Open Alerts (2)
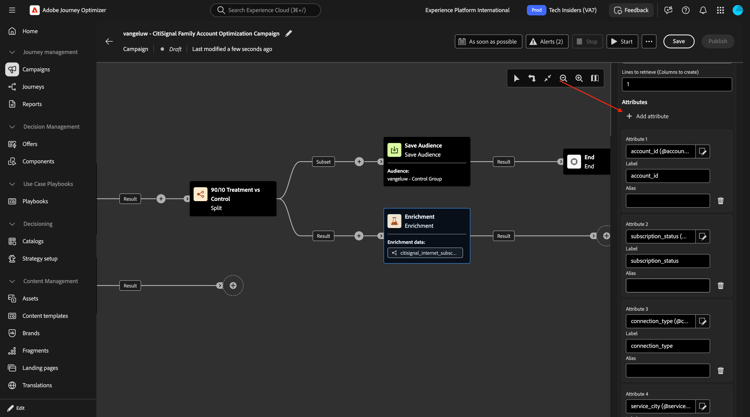This screenshot has width=750, height=417. click(x=547, y=42)
